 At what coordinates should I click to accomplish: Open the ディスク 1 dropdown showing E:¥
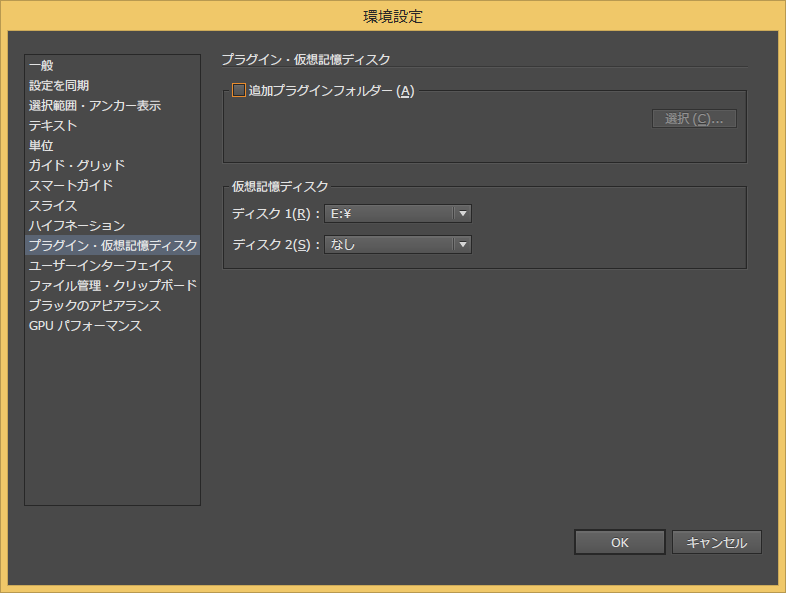398,214
